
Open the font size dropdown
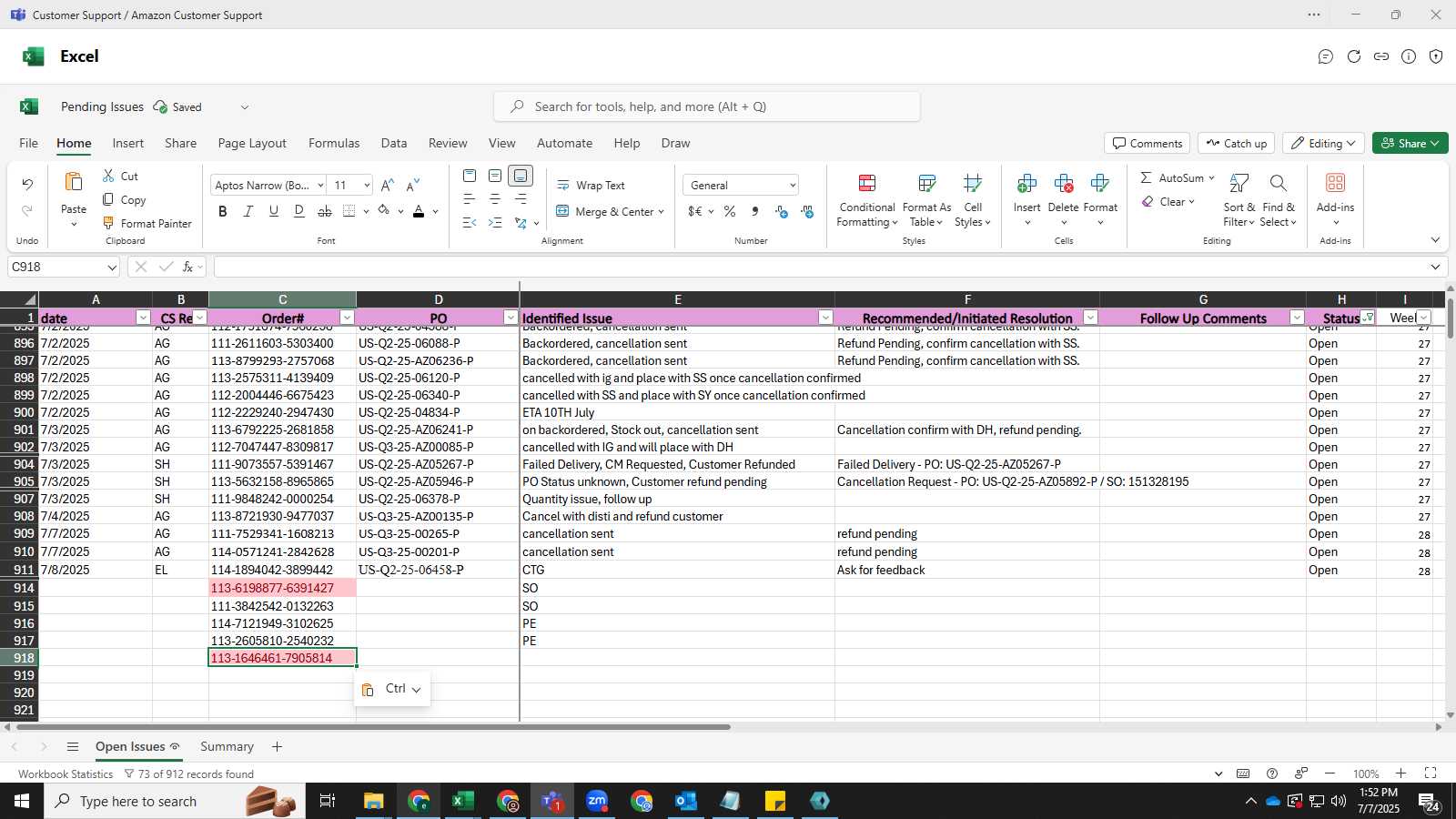point(367,186)
